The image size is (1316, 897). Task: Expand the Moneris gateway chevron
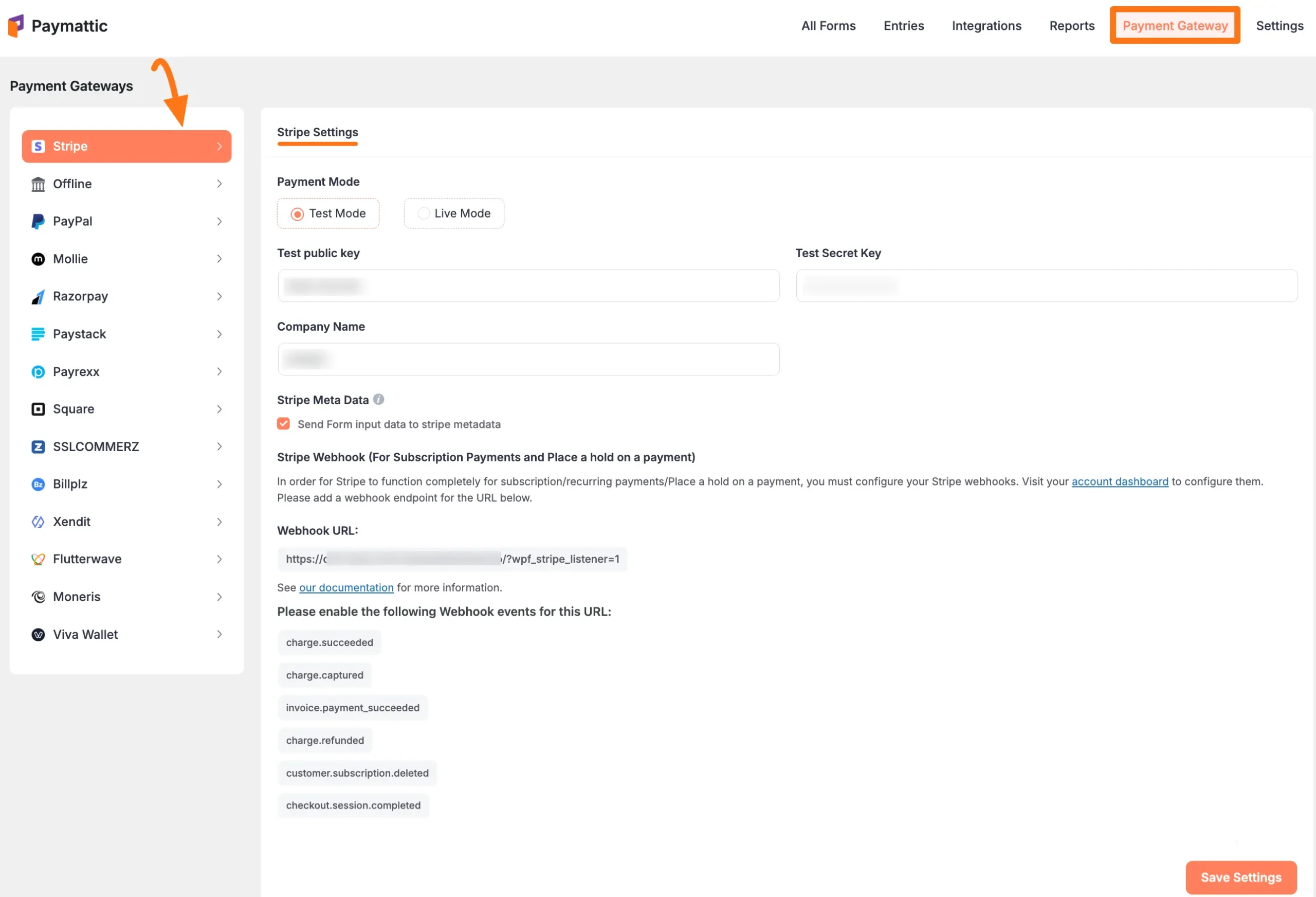point(219,597)
